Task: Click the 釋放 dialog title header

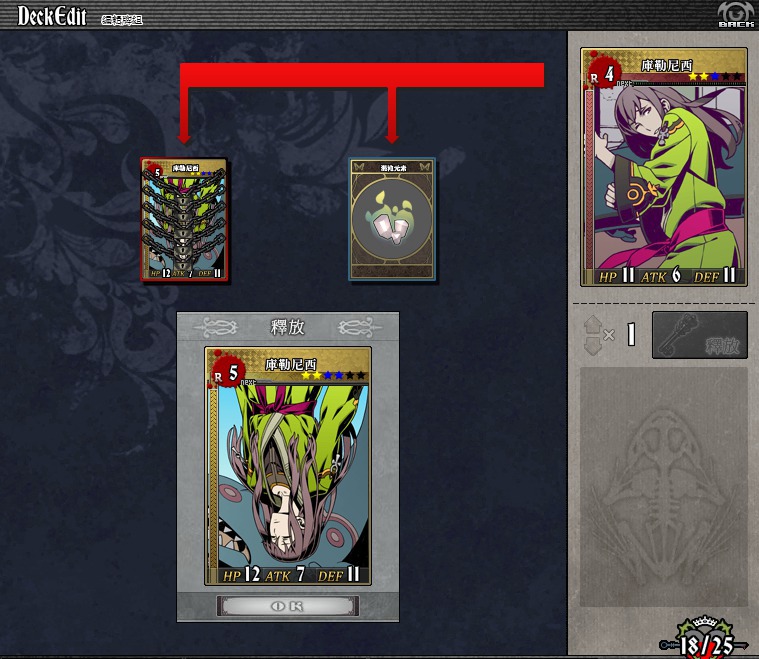Action: point(288,327)
